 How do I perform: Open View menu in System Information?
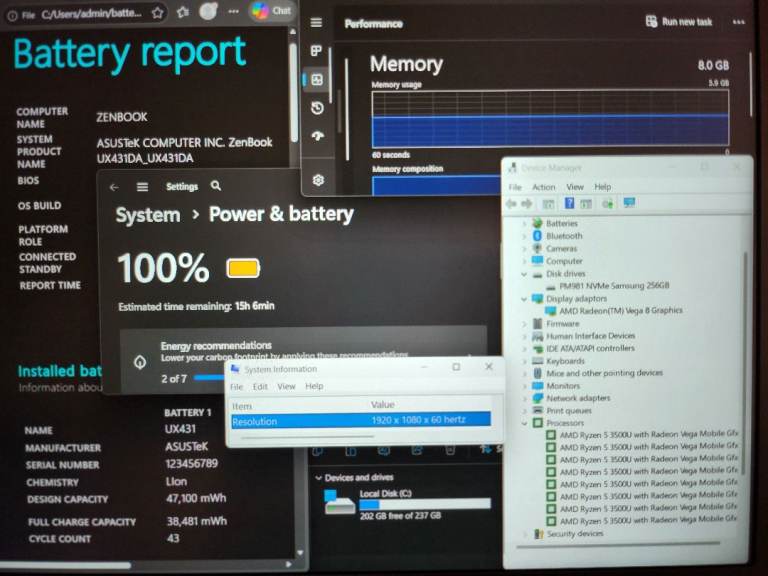coord(286,386)
